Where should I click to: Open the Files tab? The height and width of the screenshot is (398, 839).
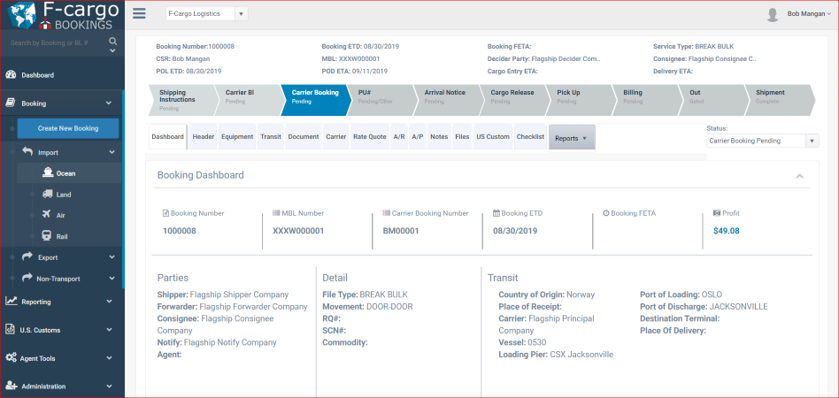pyautogui.click(x=462, y=137)
